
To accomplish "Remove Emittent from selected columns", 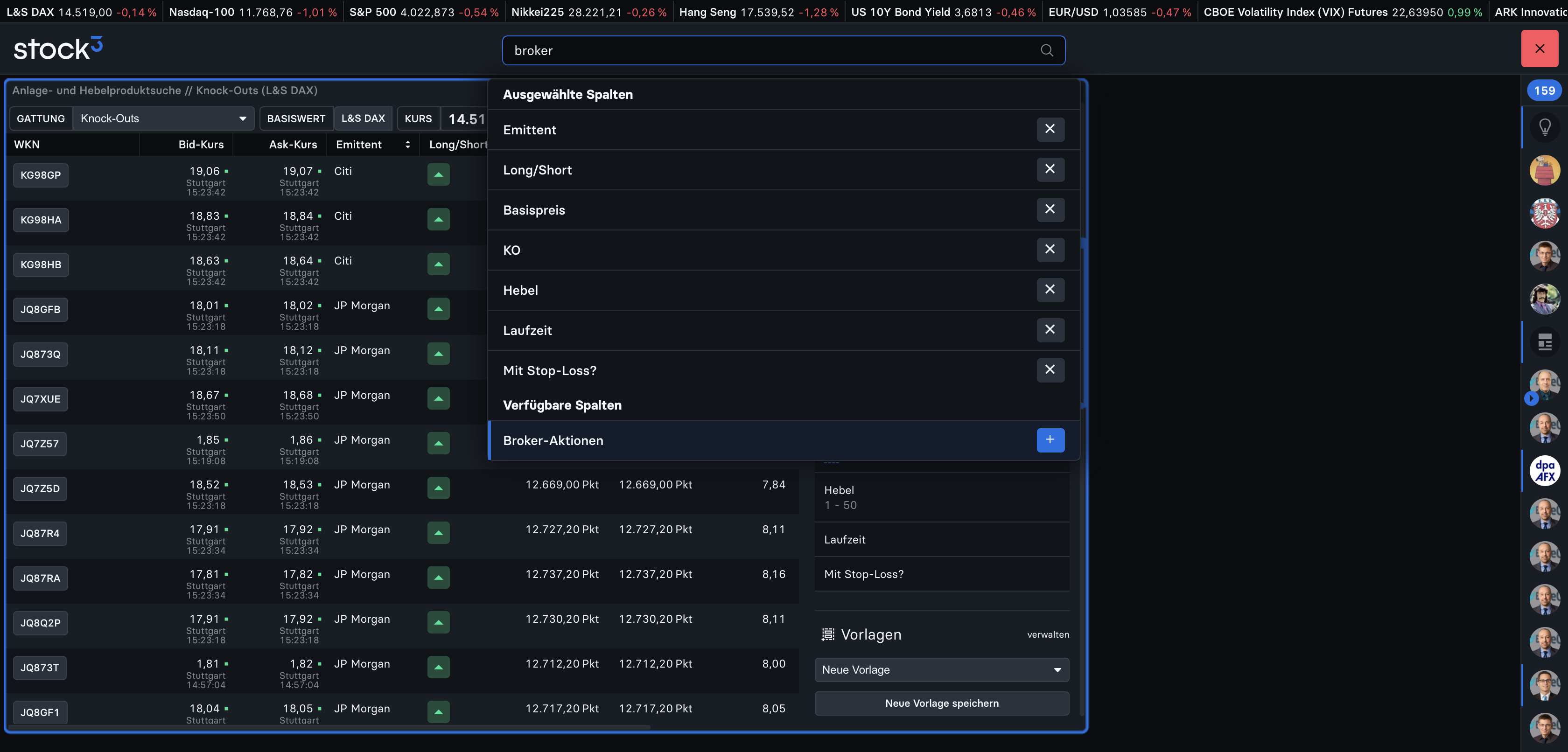I will coord(1050,129).
